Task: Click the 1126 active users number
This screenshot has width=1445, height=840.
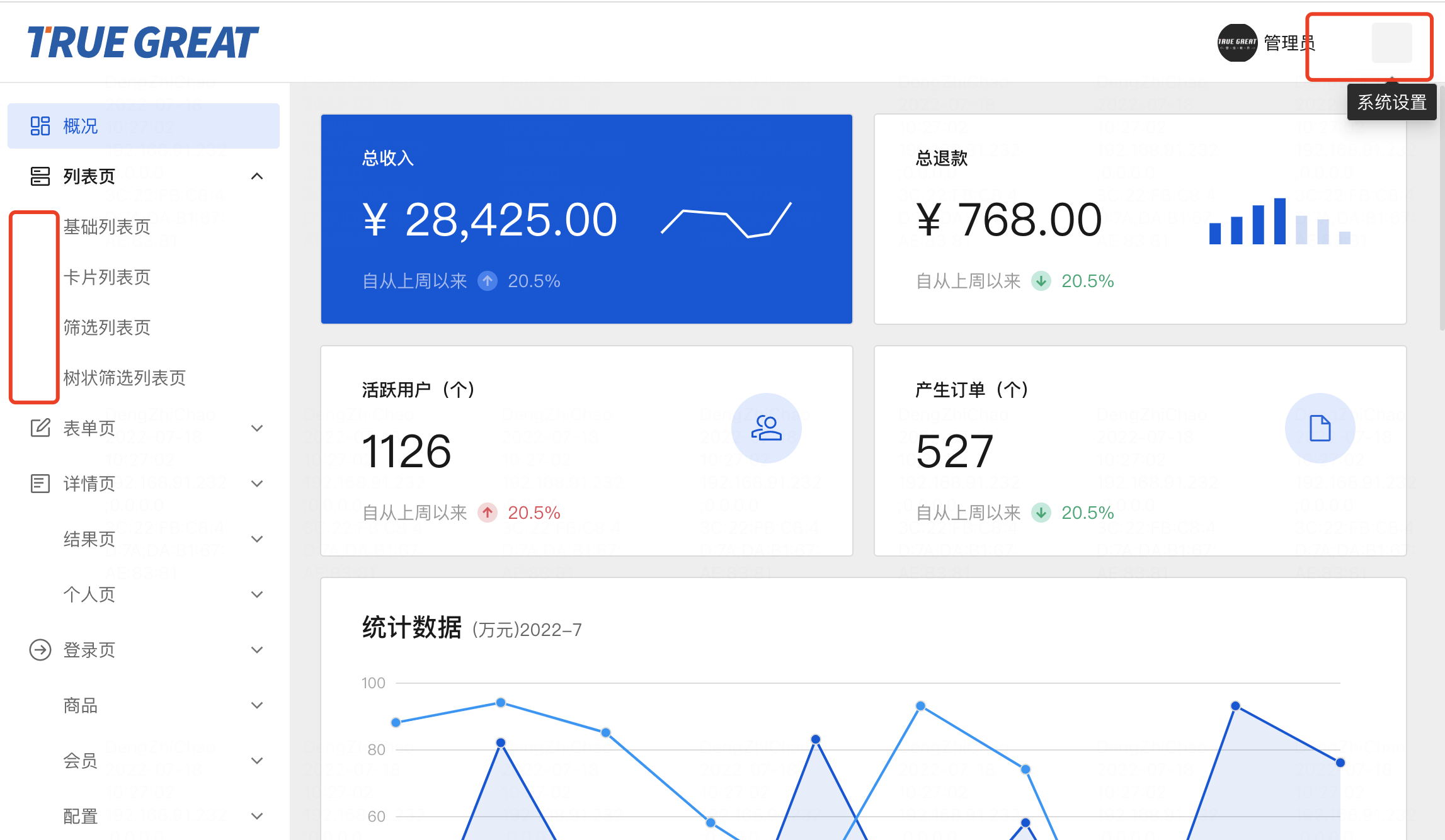Action: [406, 451]
